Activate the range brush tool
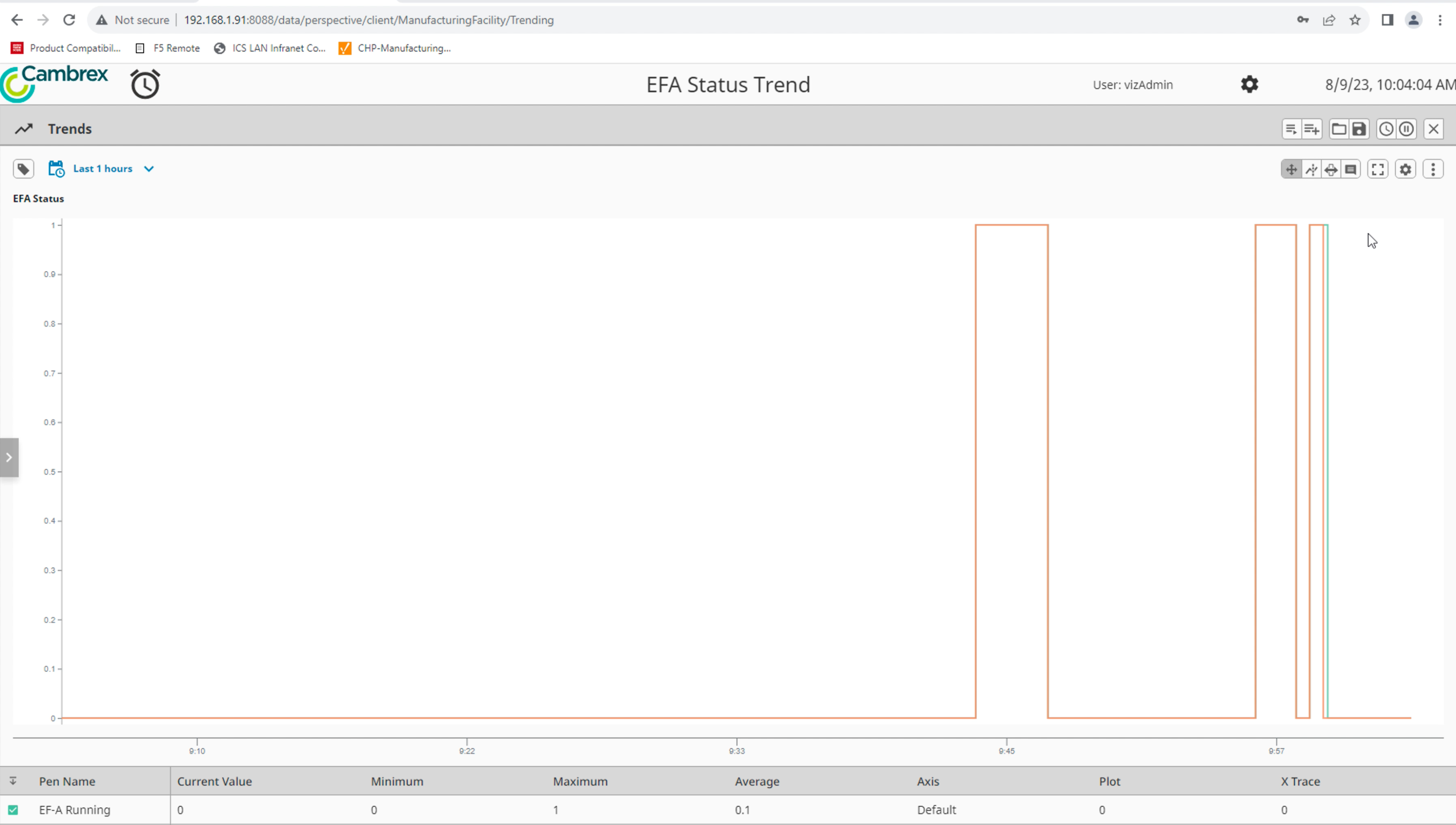 click(x=1331, y=169)
